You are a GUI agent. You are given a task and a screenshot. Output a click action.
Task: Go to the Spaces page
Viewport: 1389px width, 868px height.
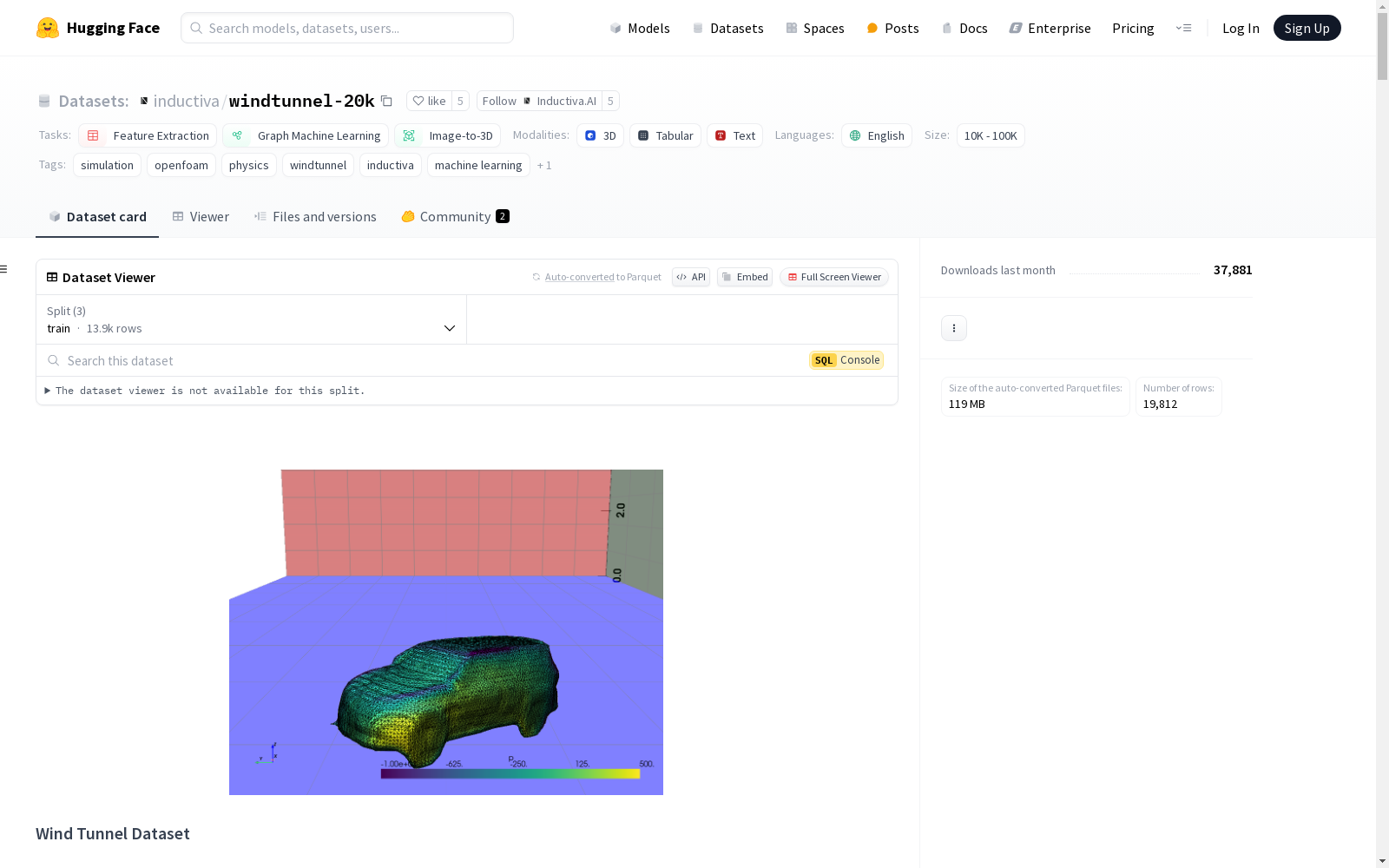[x=815, y=28]
